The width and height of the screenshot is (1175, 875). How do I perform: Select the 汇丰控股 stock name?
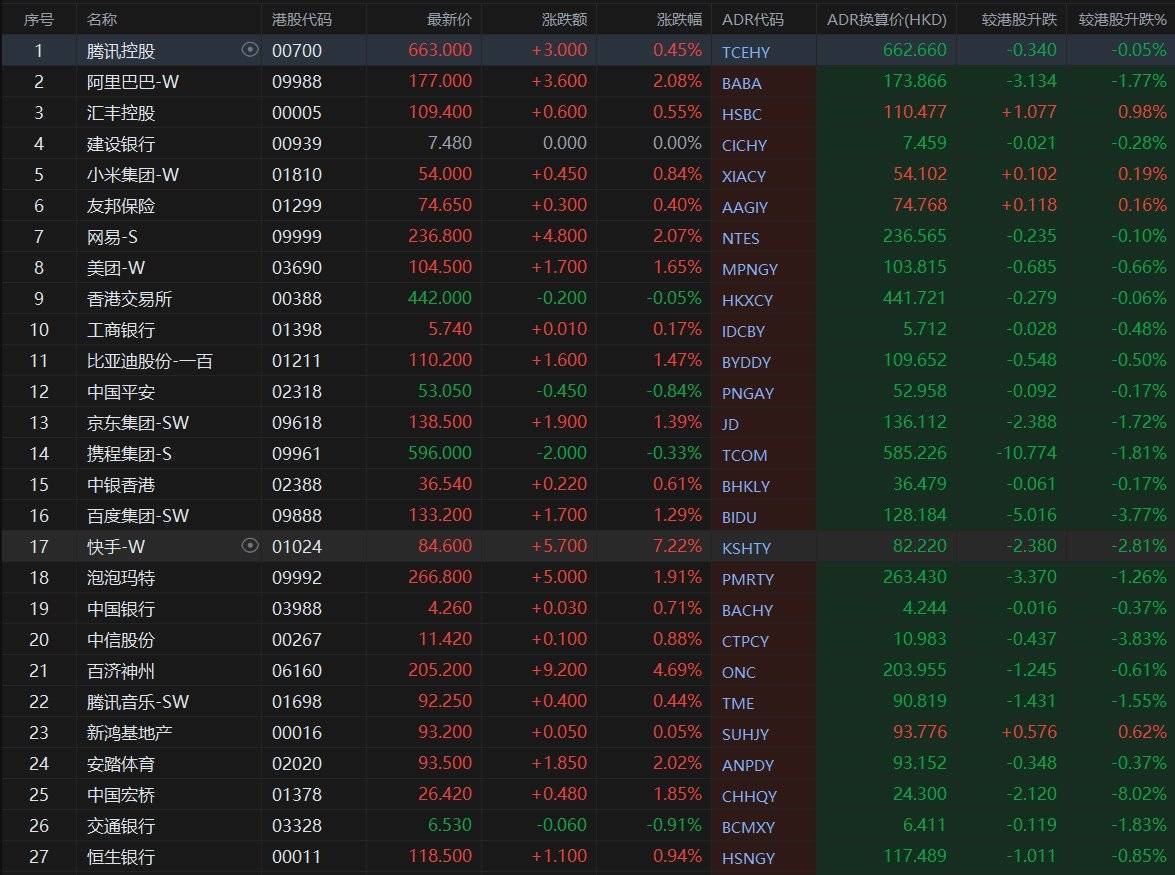(121, 113)
